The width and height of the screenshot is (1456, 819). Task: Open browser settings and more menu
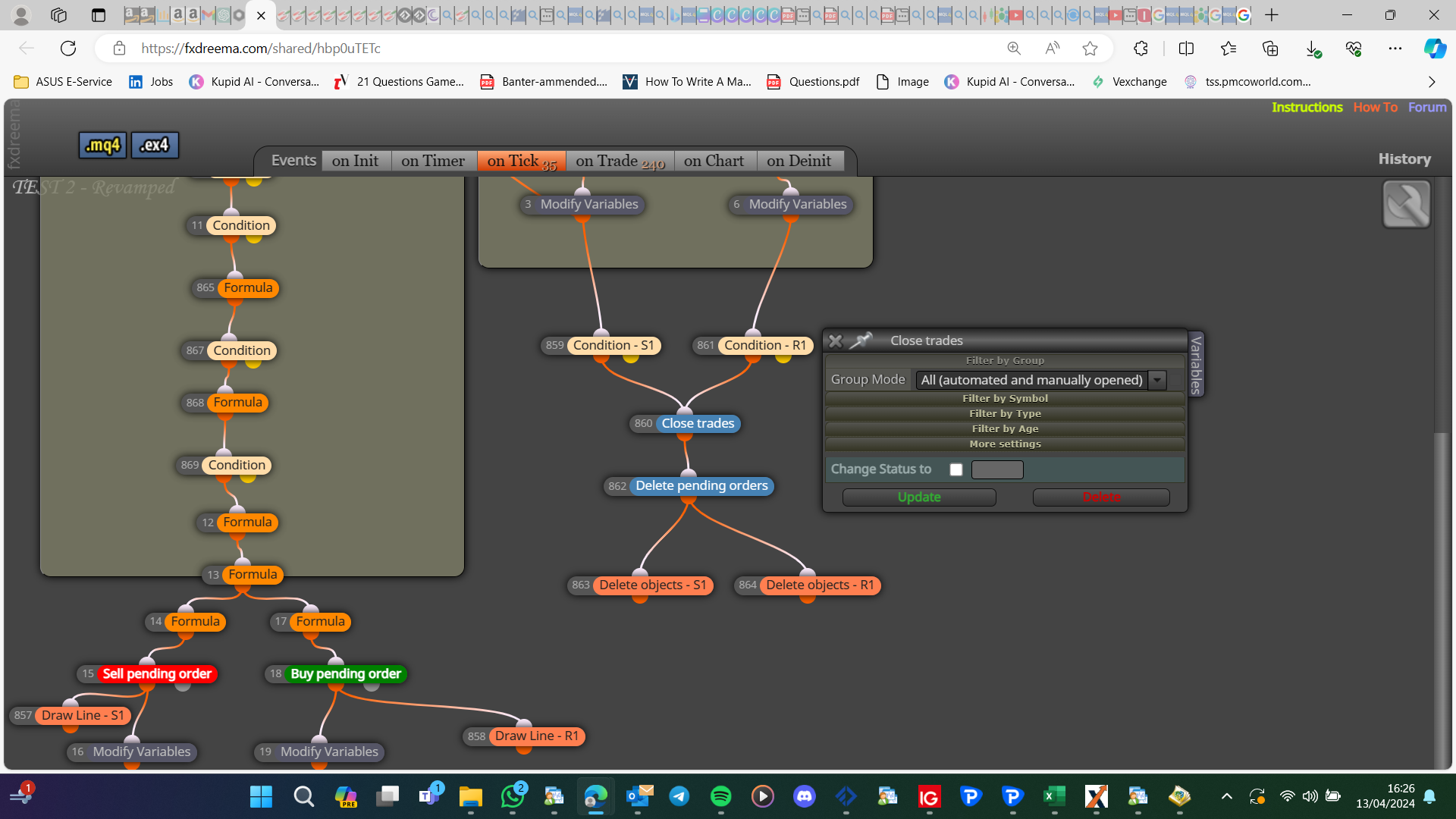tap(1395, 49)
